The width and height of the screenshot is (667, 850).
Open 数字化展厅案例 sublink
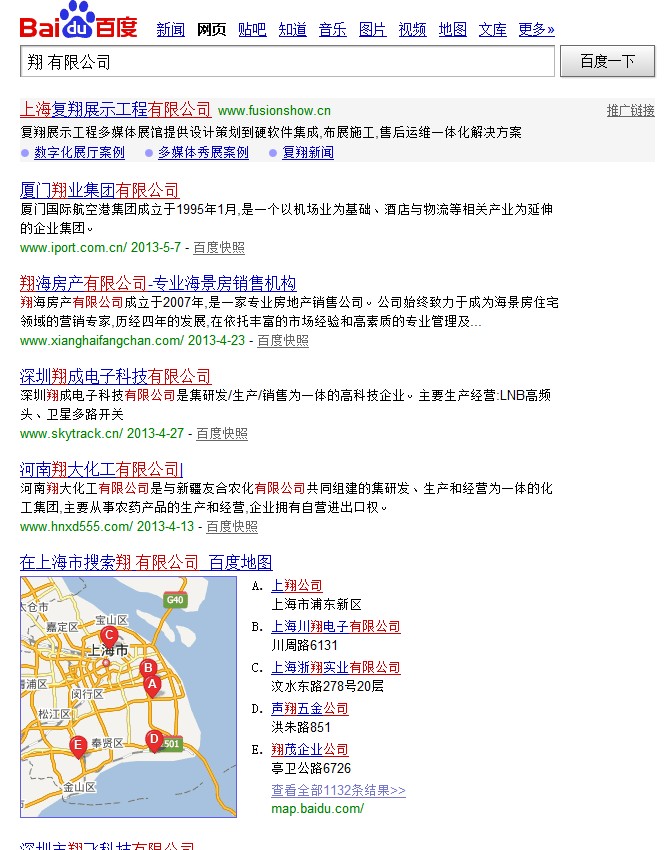79,152
